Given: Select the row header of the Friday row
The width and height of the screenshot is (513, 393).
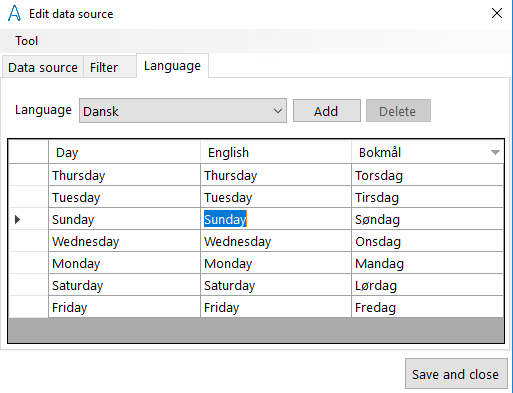Looking at the screenshot, I should click(x=28, y=307).
